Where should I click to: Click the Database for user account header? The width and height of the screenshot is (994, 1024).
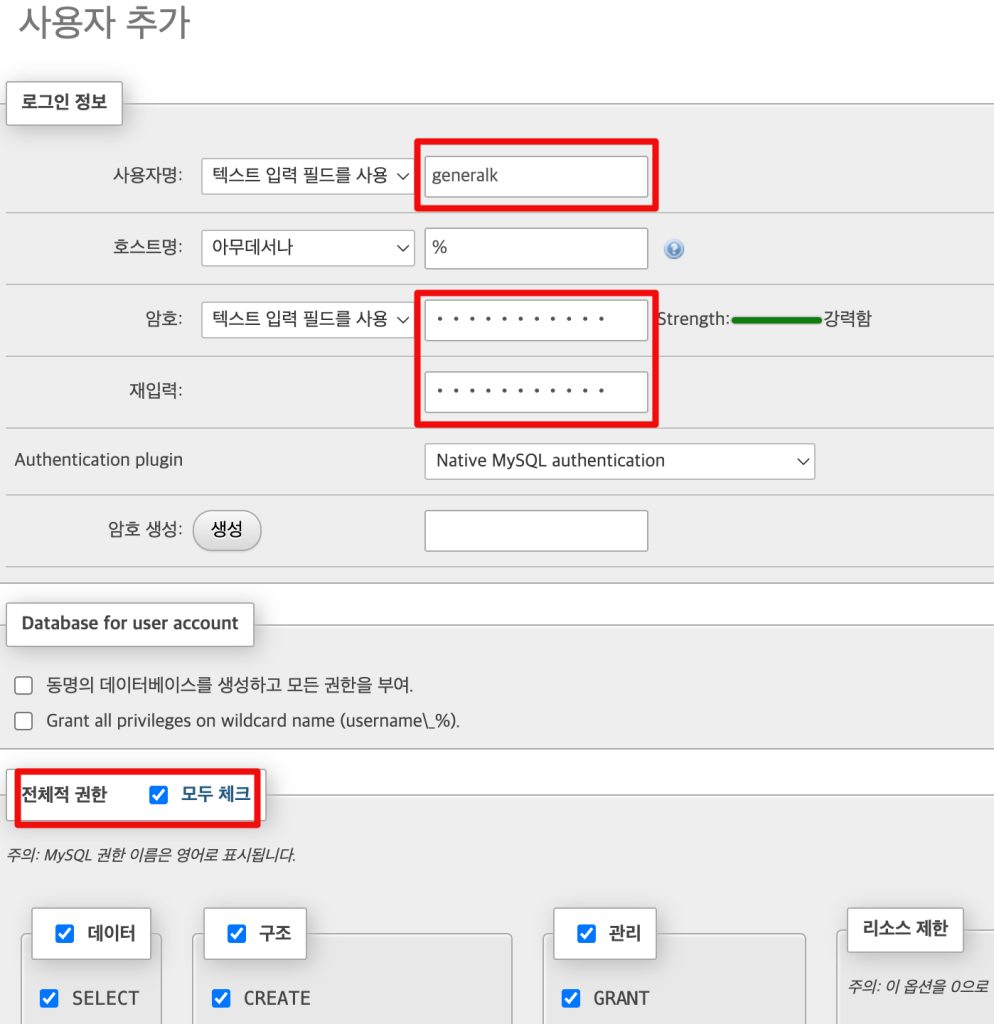tap(130, 624)
